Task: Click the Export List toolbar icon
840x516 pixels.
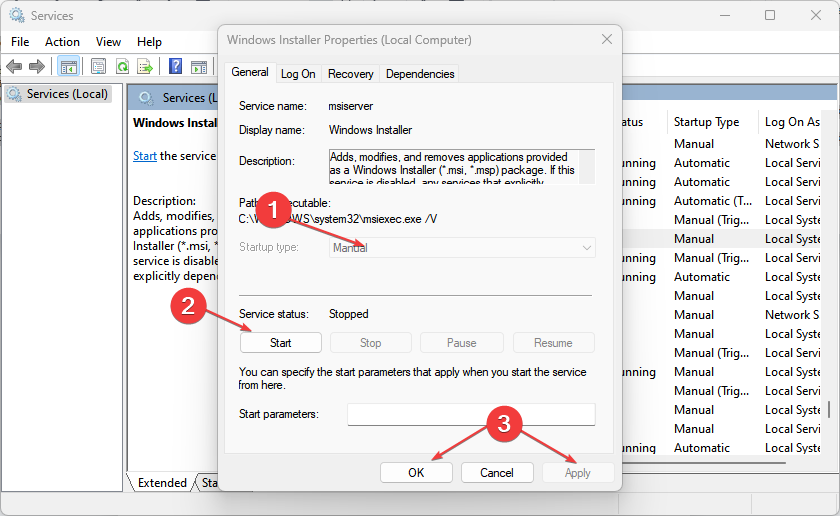Action: (x=145, y=67)
